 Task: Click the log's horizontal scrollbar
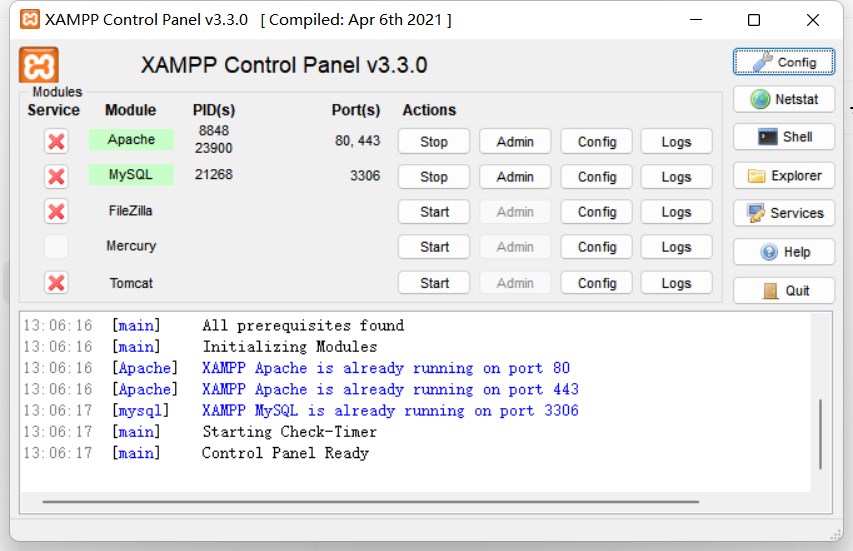pyautogui.click(x=370, y=502)
